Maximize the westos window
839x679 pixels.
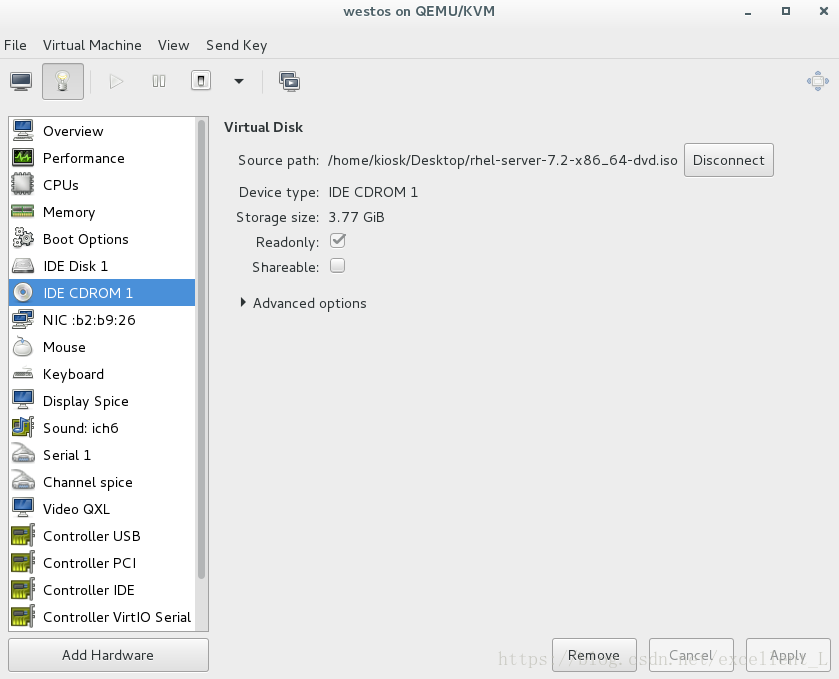pos(785,11)
